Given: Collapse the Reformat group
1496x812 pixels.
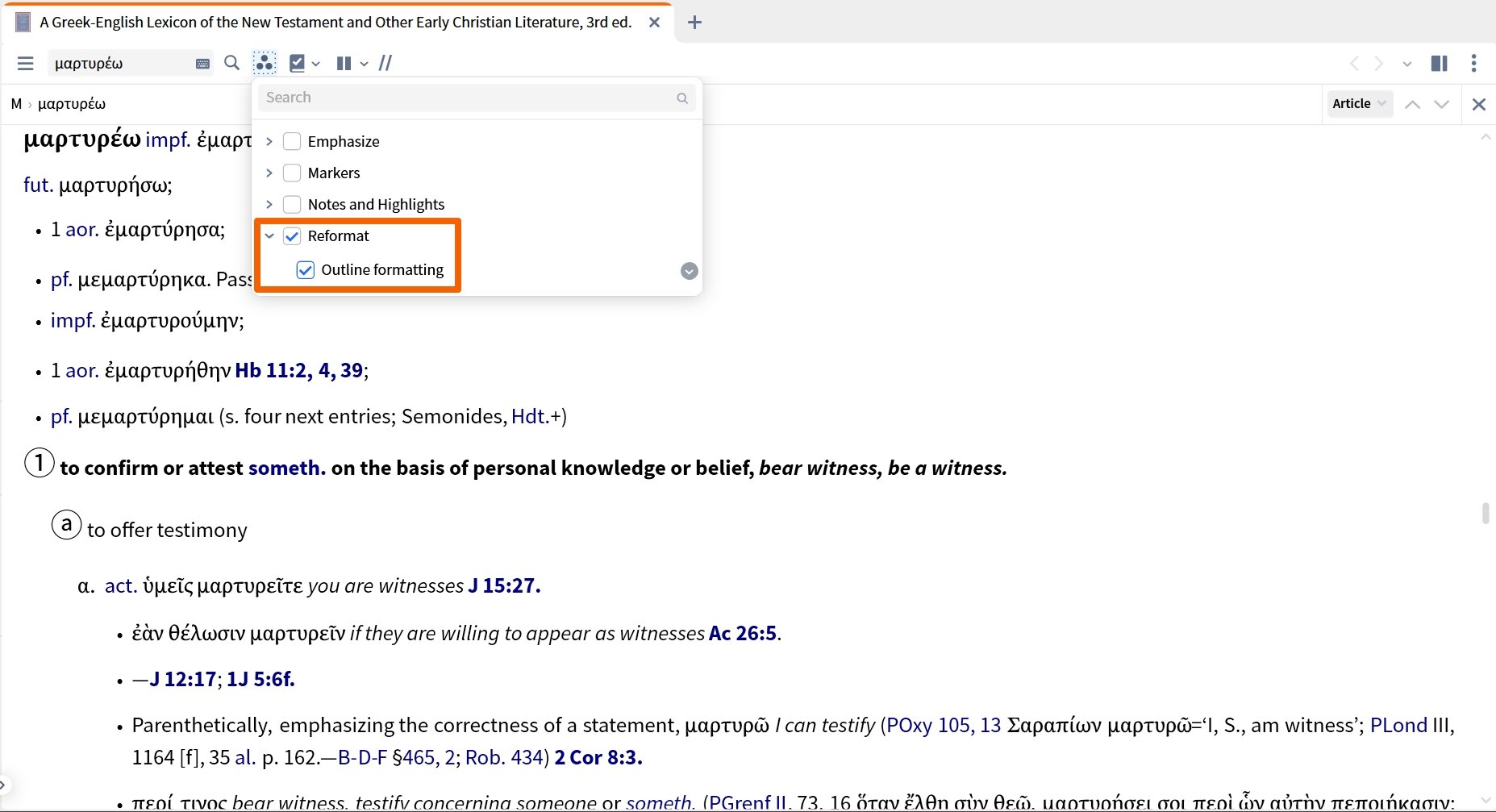Looking at the screenshot, I should [269, 235].
